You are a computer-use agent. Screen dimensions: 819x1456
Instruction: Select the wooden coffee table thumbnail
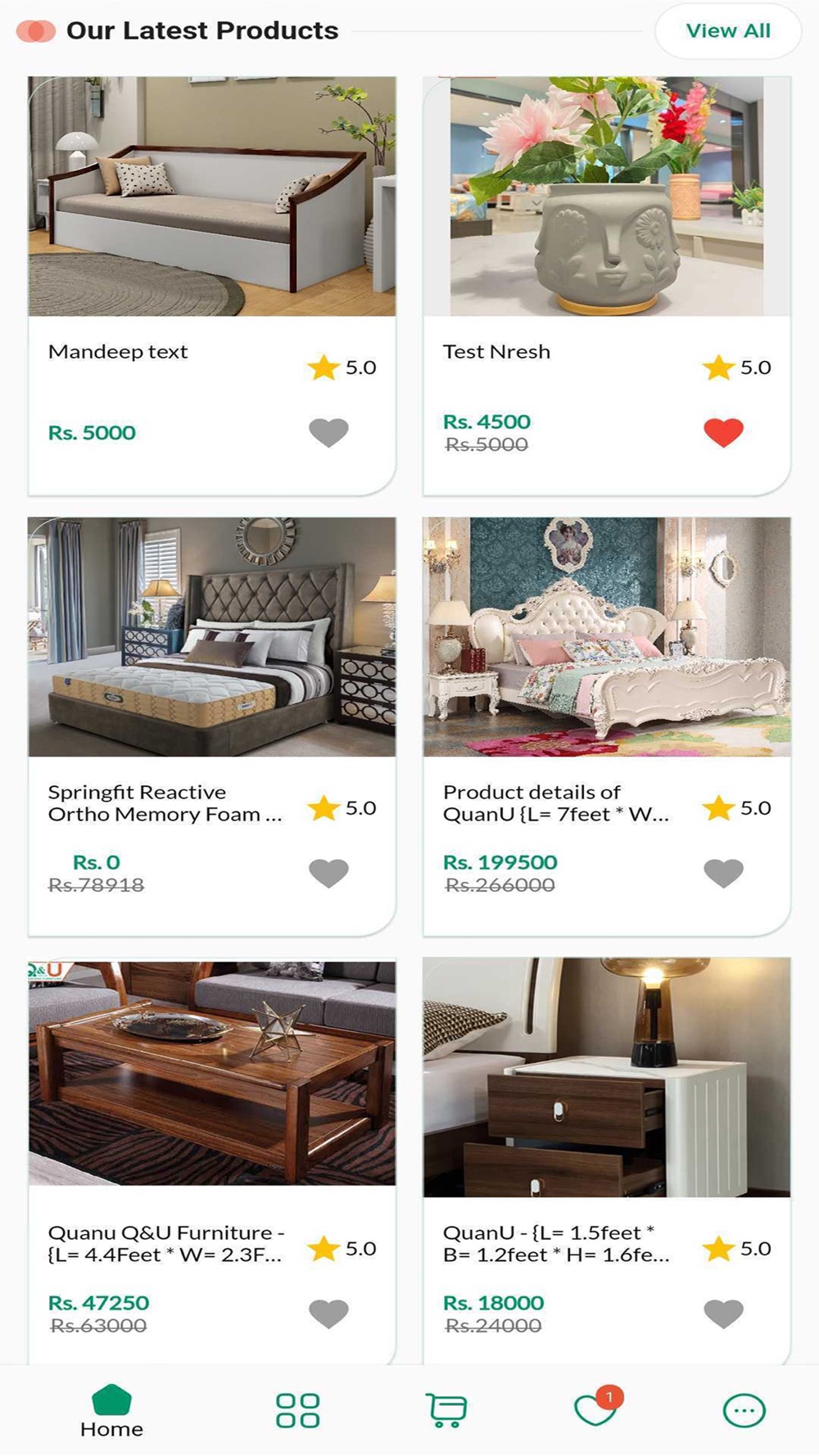pos(212,1074)
